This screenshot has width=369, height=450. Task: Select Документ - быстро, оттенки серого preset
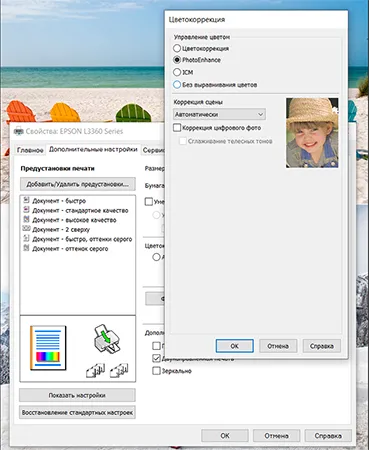click(82, 239)
